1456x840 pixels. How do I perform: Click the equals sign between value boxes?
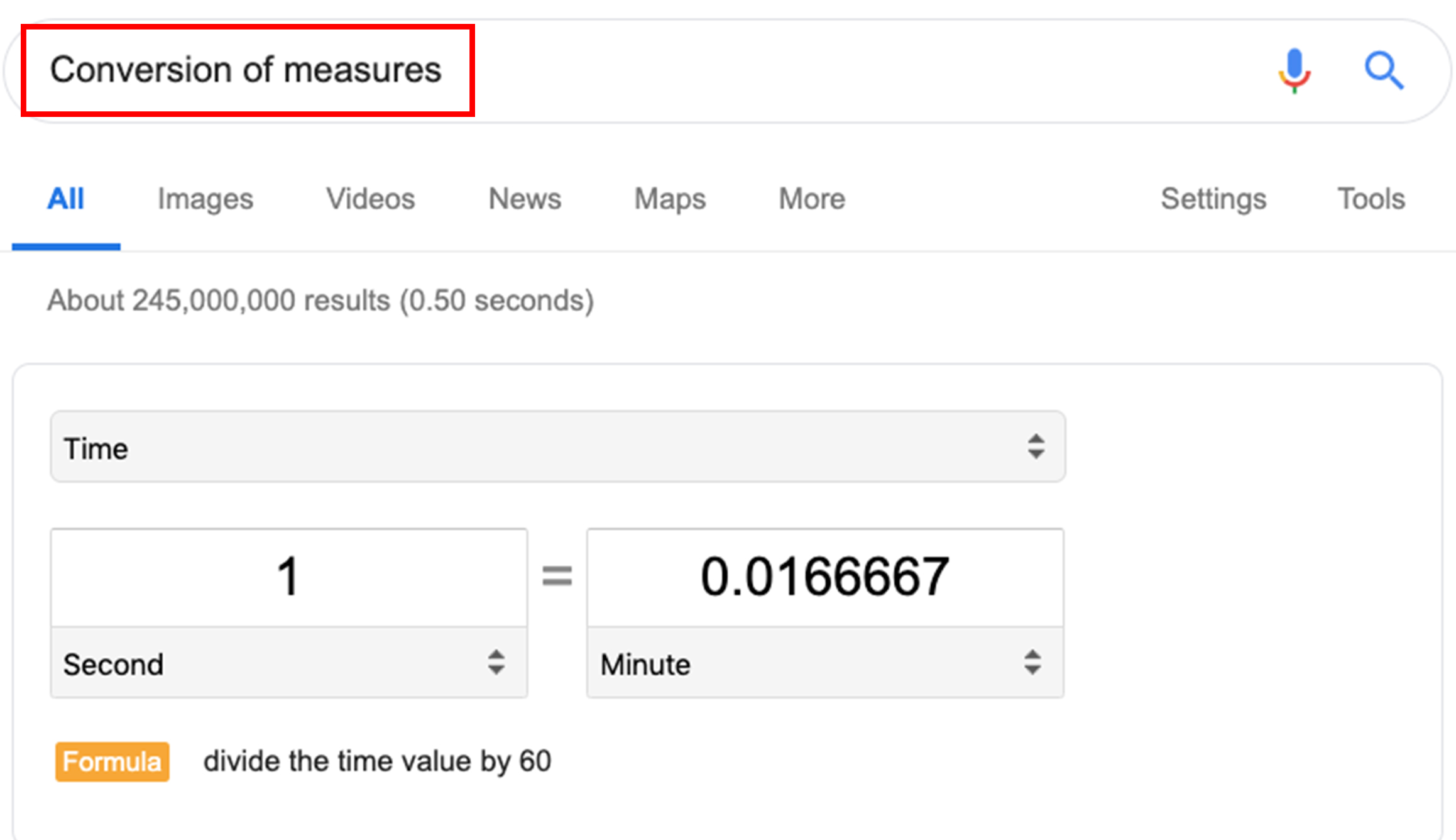coord(557,575)
